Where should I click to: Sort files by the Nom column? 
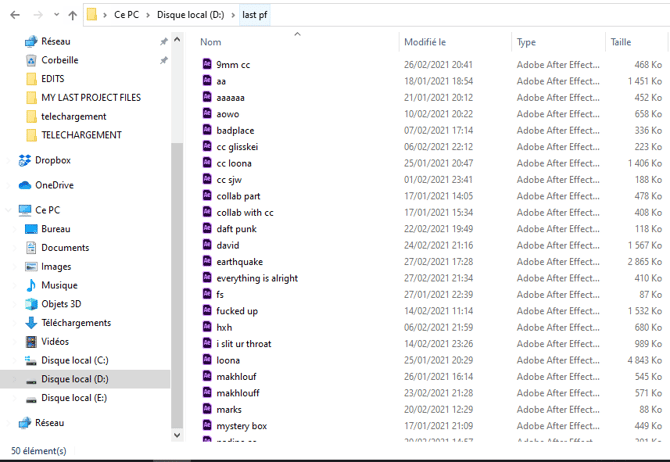click(x=211, y=42)
